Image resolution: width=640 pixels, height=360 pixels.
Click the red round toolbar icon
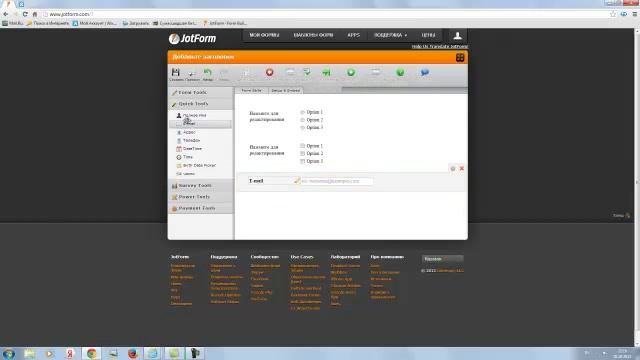(x=269, y=72)
